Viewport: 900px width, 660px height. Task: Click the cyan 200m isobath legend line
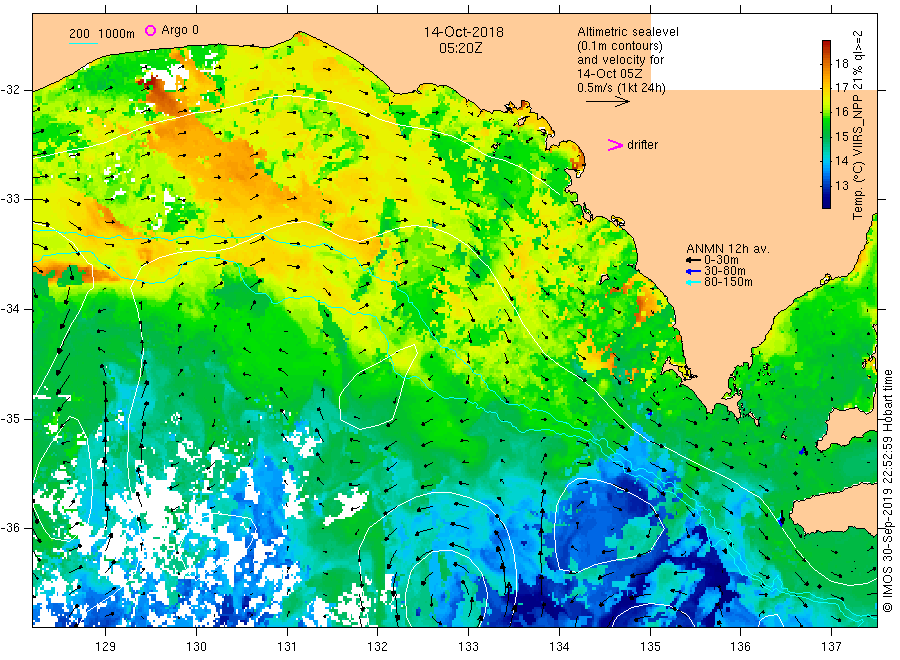(x=83, y=43)
